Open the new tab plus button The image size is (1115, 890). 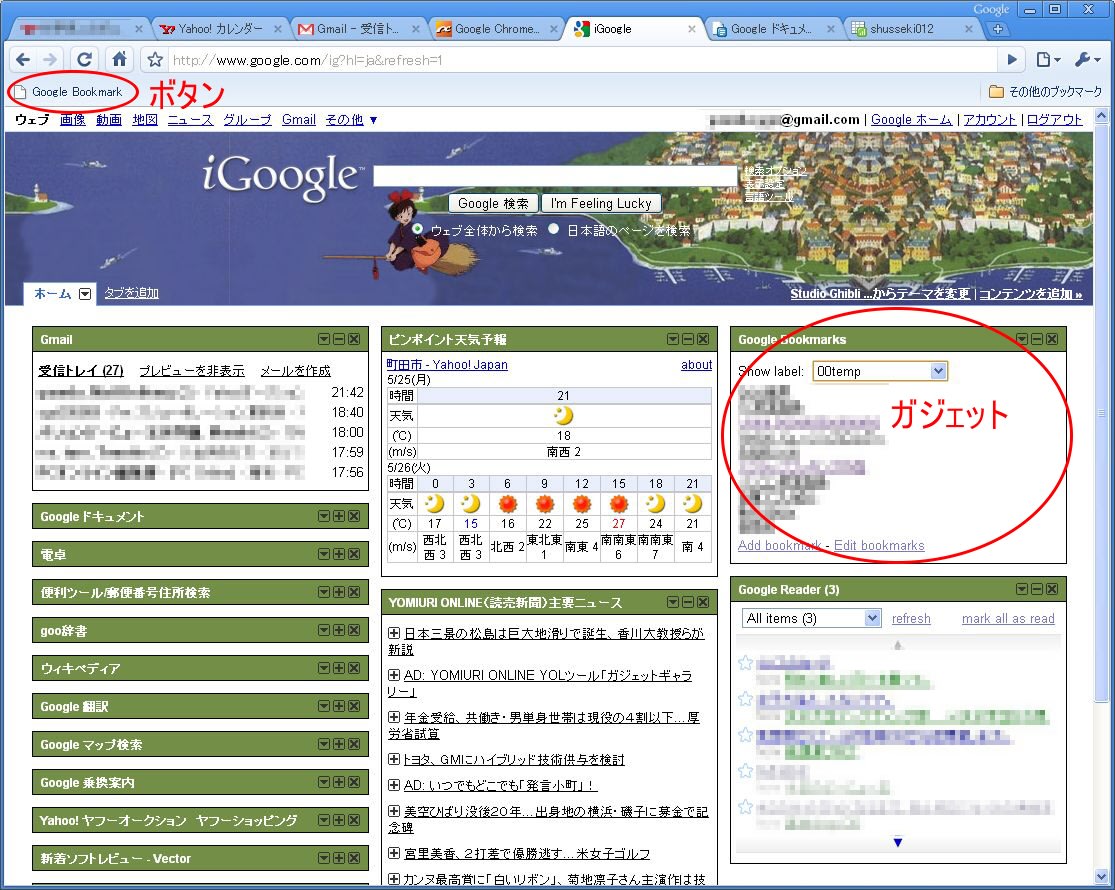pos(996,29)
